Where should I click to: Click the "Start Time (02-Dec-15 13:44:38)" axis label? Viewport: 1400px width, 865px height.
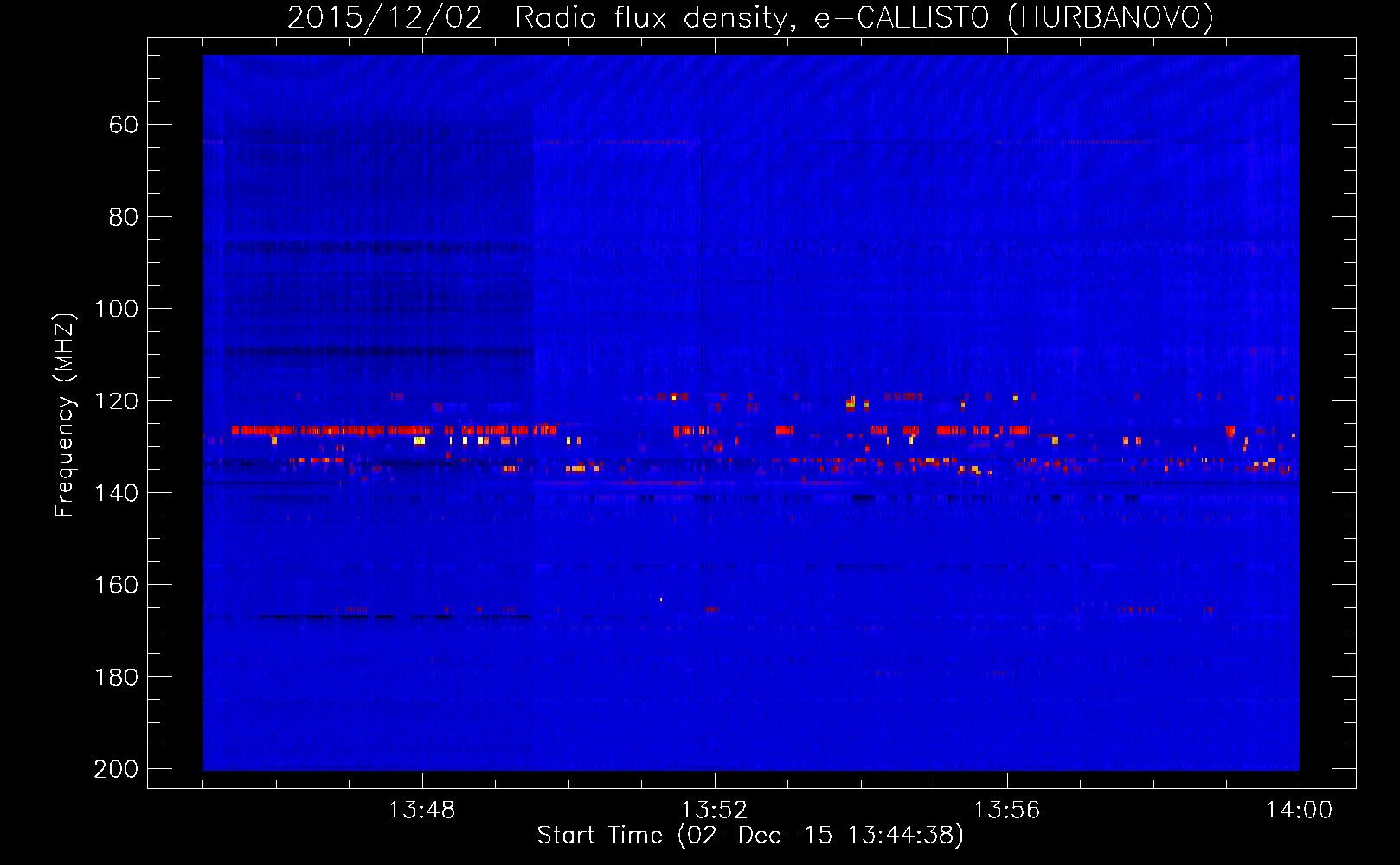pyautogui.click(x=750, y=836)
